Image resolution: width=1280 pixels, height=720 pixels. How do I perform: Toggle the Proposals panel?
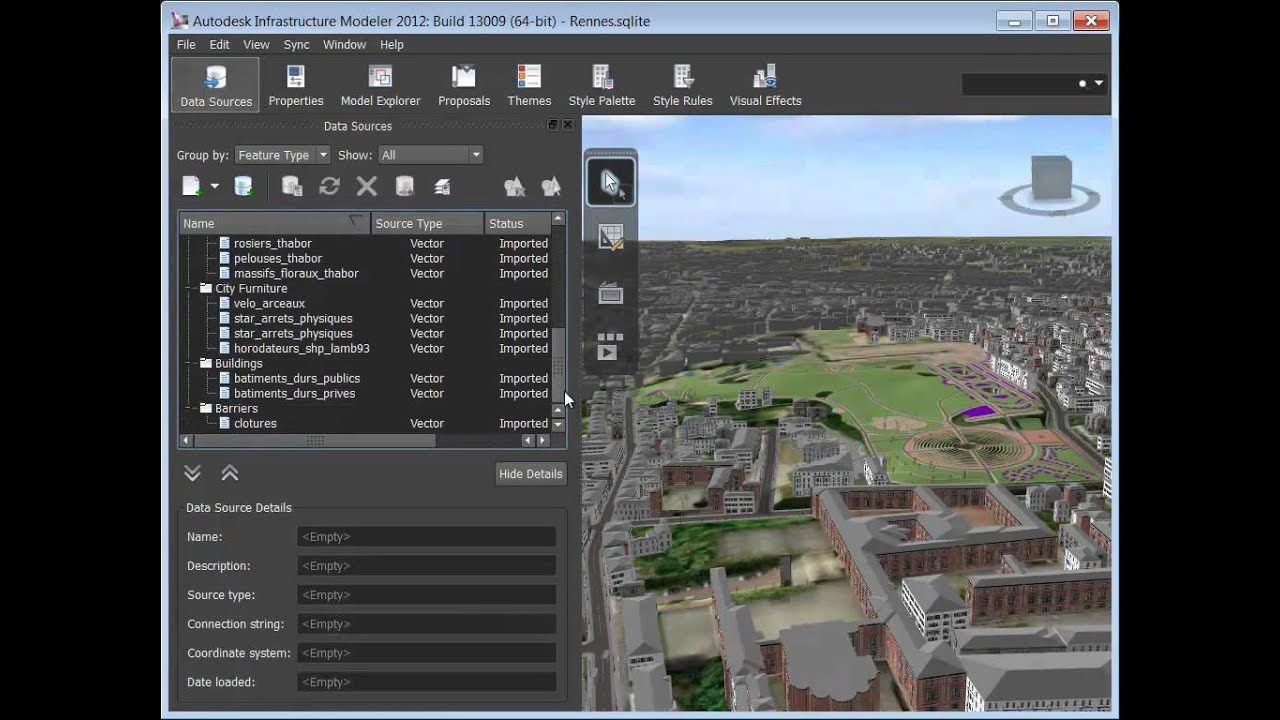(x=464, y=85)
